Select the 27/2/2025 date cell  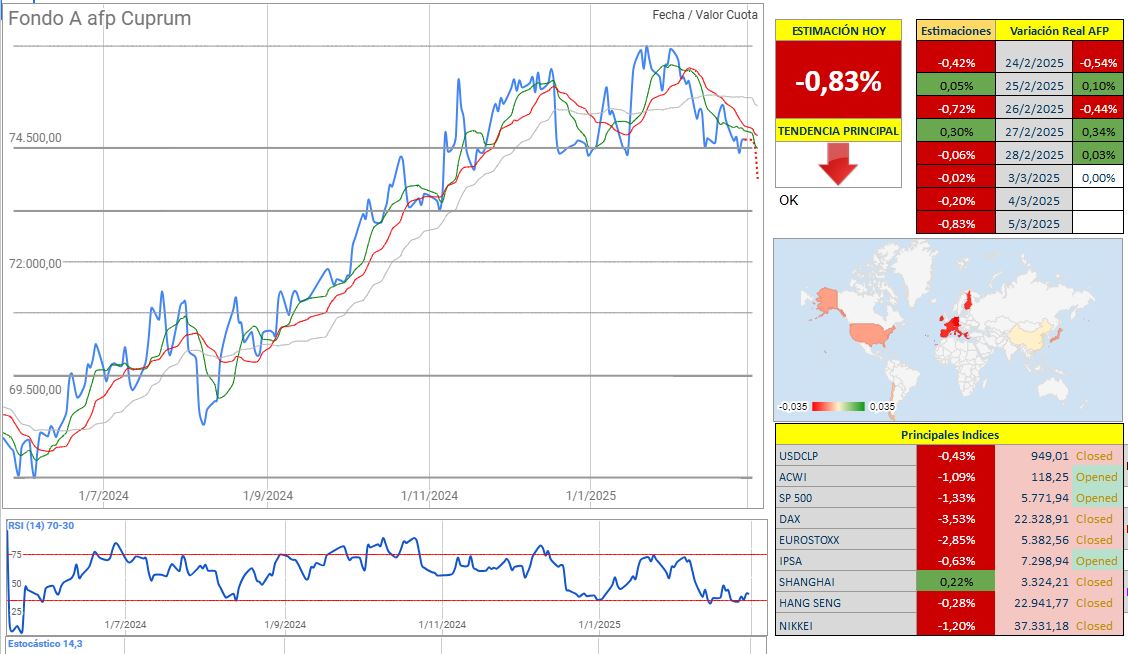[1034, 132]
